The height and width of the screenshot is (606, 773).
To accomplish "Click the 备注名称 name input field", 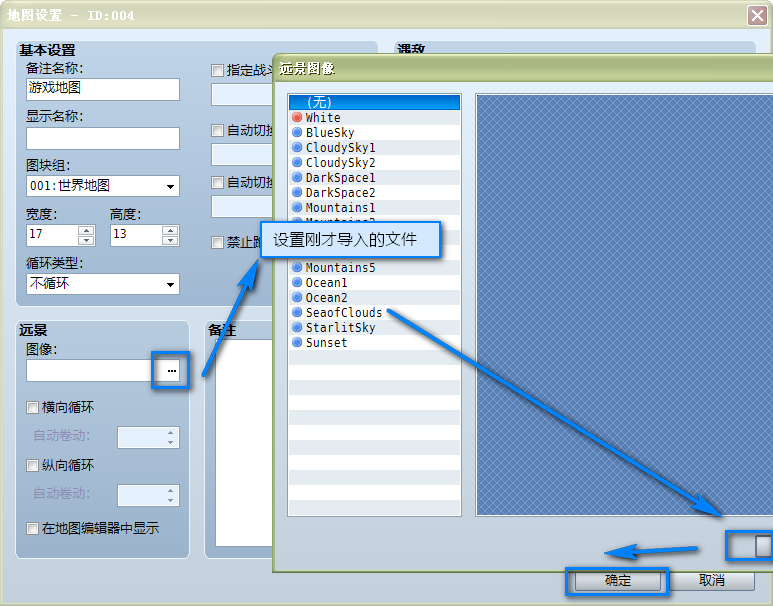I will tap(103, 89).
